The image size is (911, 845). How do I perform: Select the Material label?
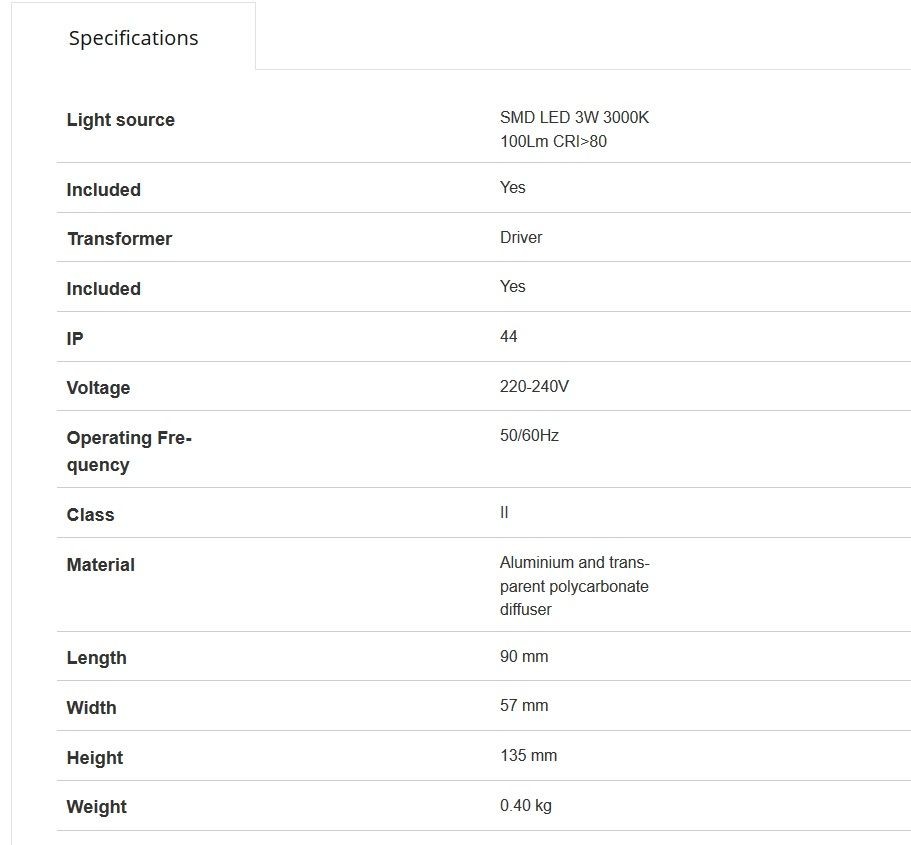pos(101,565)
